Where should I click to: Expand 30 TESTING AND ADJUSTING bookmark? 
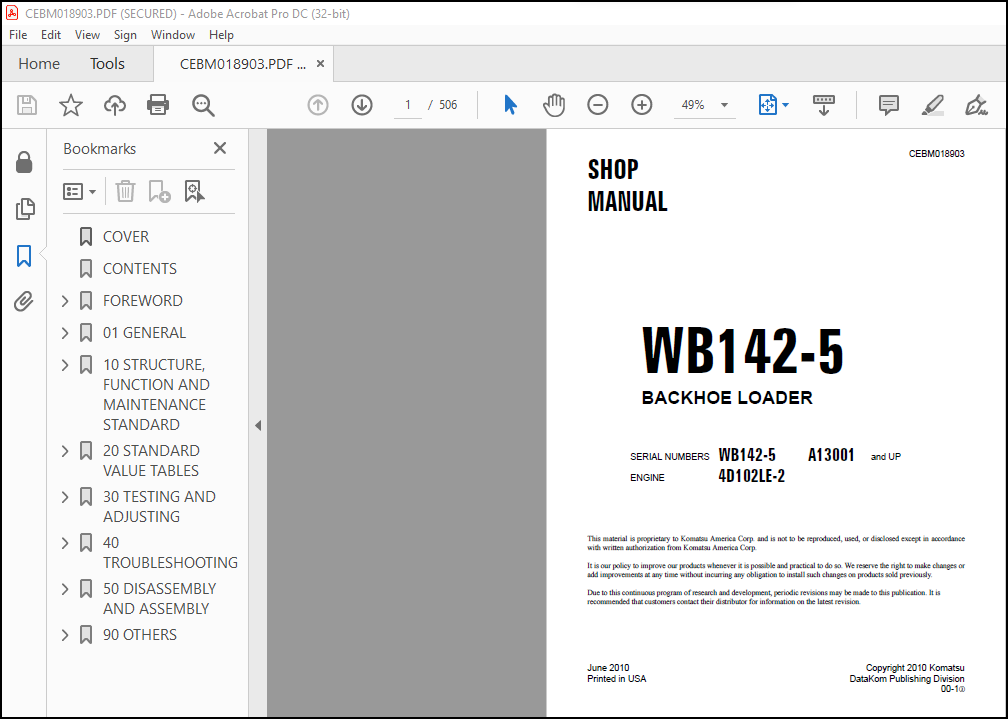coord(65,496)
